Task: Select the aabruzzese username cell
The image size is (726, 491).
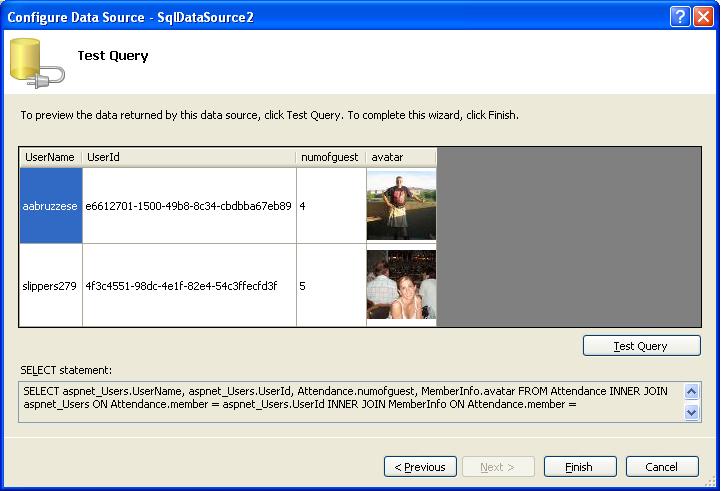Action: [x=51, y=206]
